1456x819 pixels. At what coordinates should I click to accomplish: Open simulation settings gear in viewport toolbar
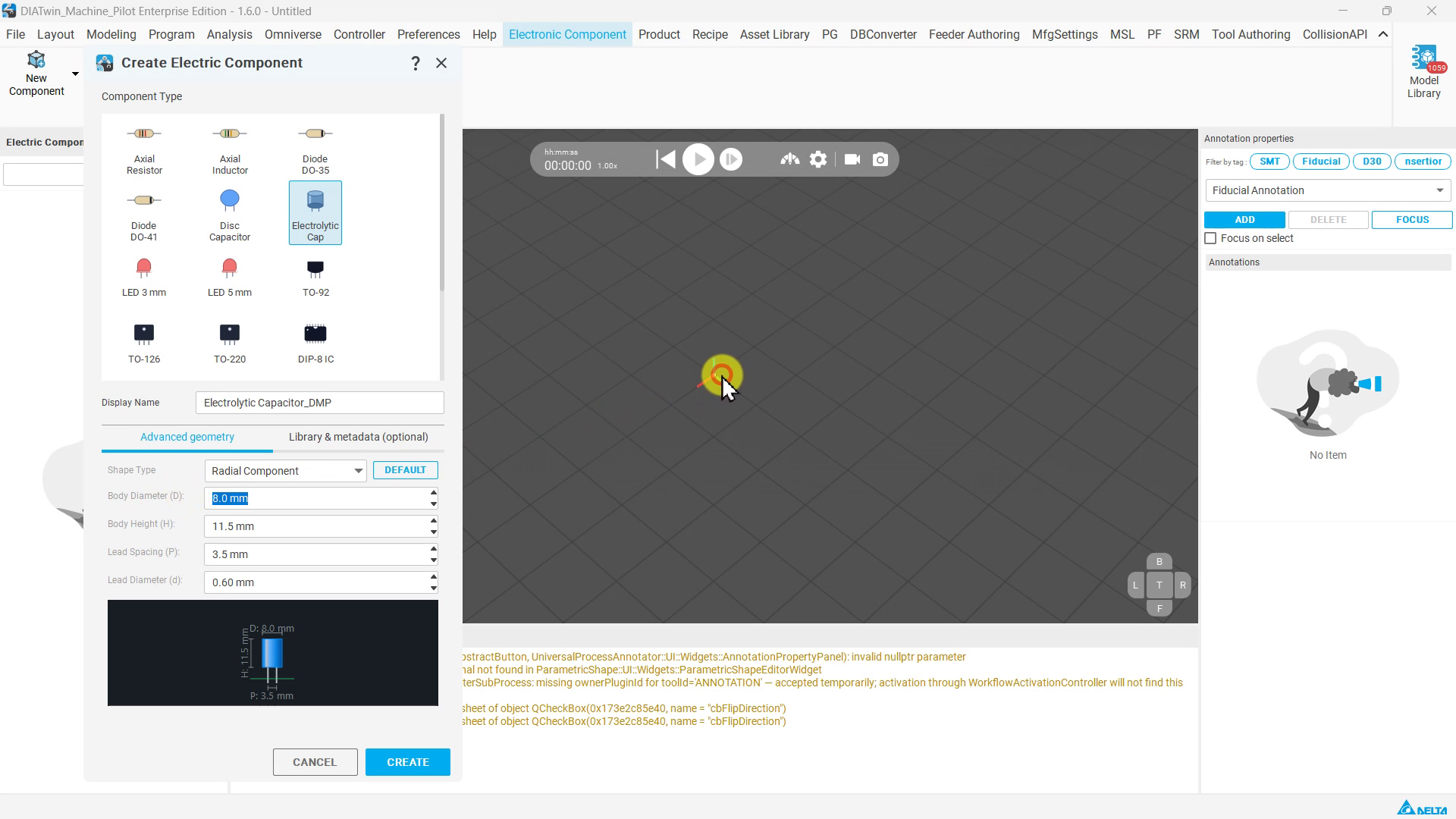818,159
